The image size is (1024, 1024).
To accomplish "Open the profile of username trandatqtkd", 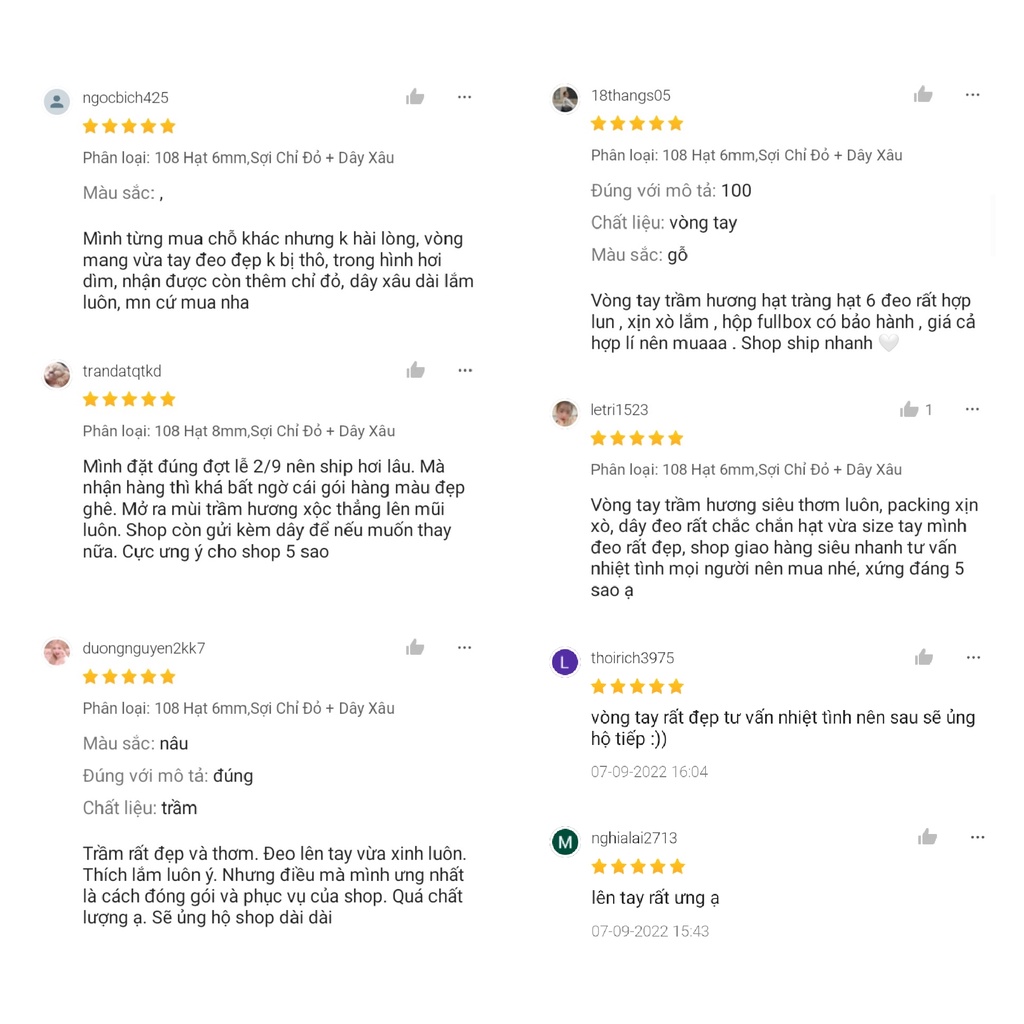I will (122, 371).
